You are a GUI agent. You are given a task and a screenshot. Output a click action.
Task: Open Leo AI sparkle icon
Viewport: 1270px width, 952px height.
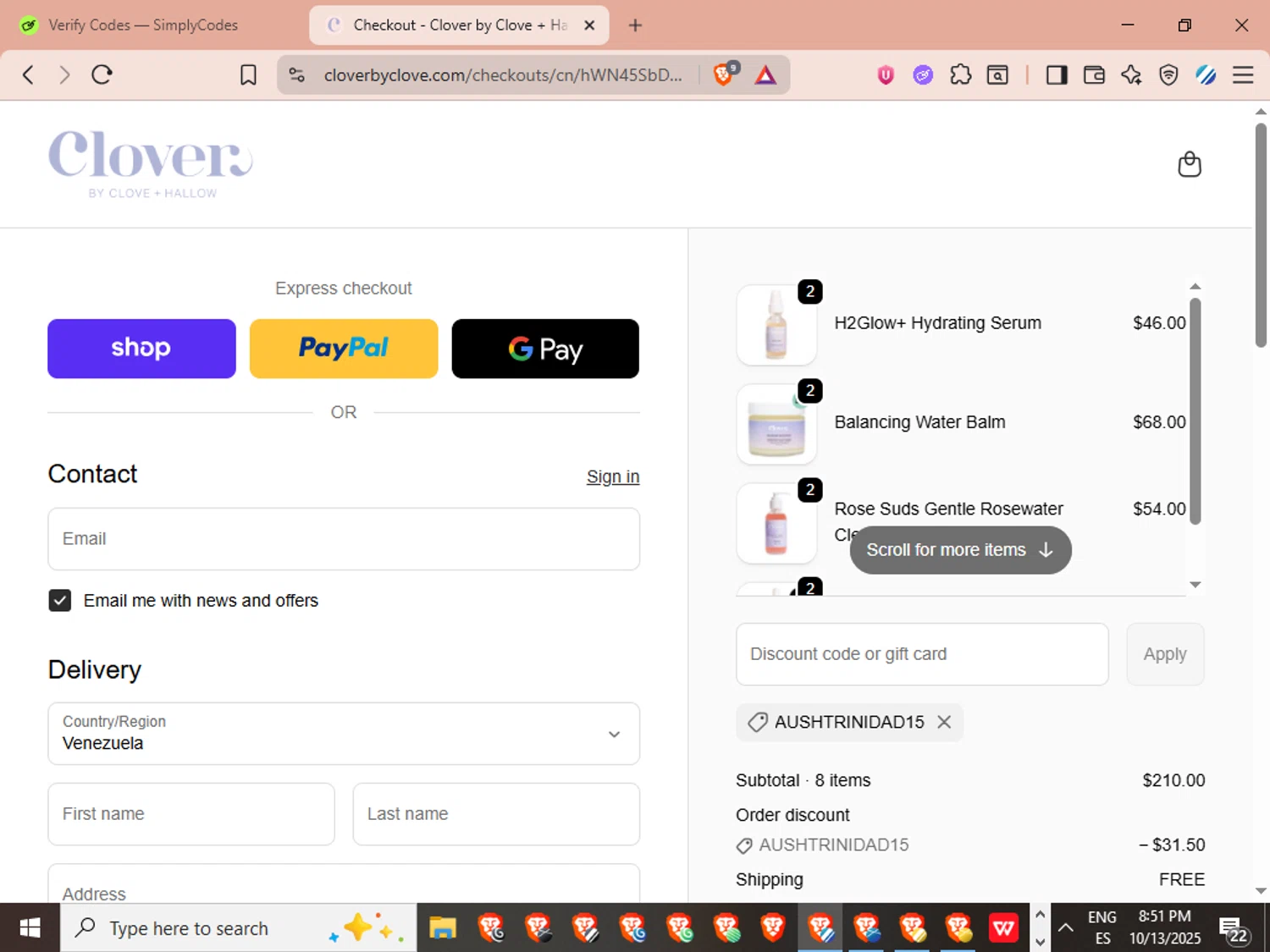click(1131, 75)
